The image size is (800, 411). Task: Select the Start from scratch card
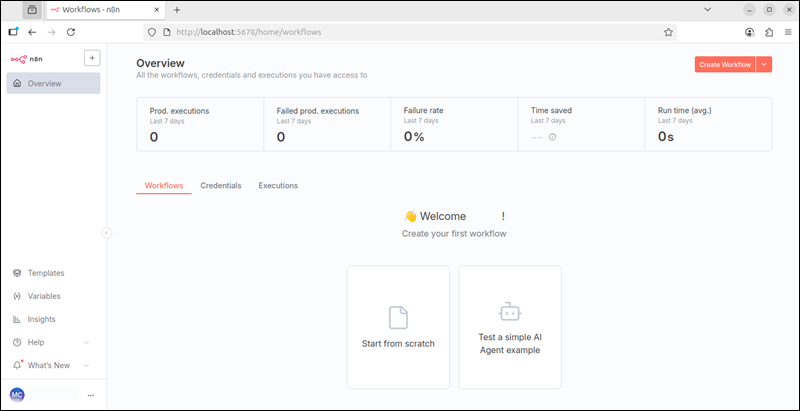pos(398,327)
